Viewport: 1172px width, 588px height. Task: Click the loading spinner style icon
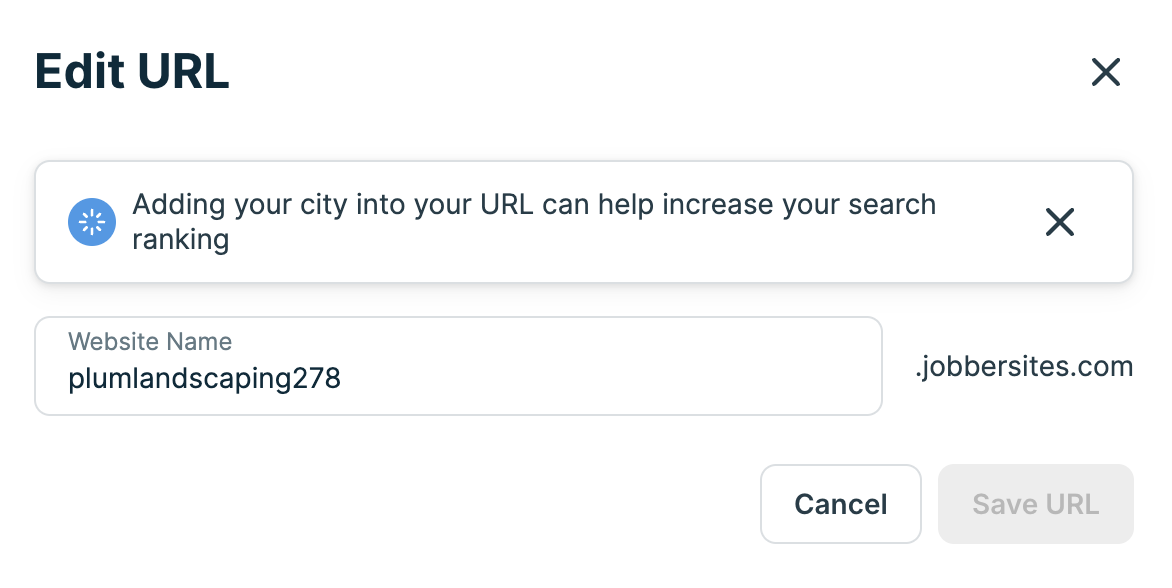point(91,222)
